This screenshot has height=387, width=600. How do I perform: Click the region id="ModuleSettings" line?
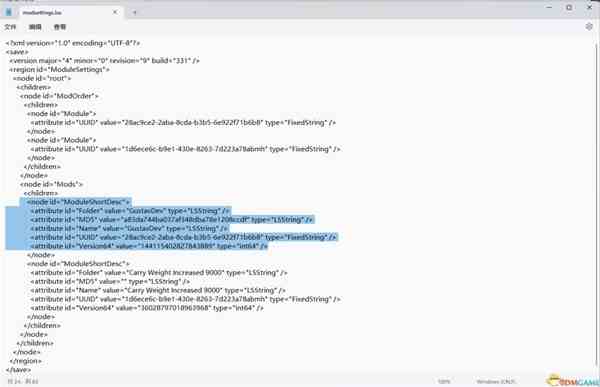pyautogui.click(x=59, y=69)
